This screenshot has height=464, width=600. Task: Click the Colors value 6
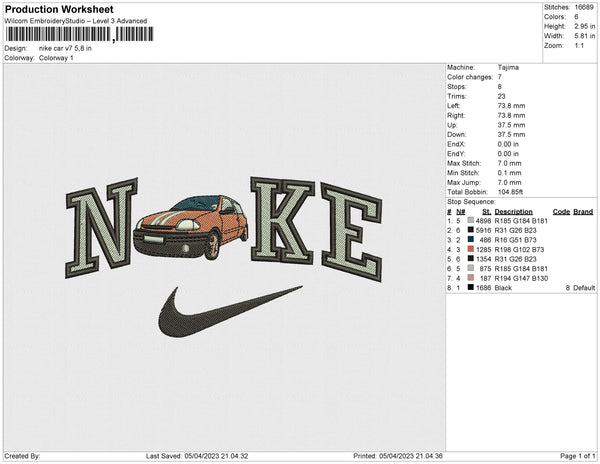coord(576,17)
